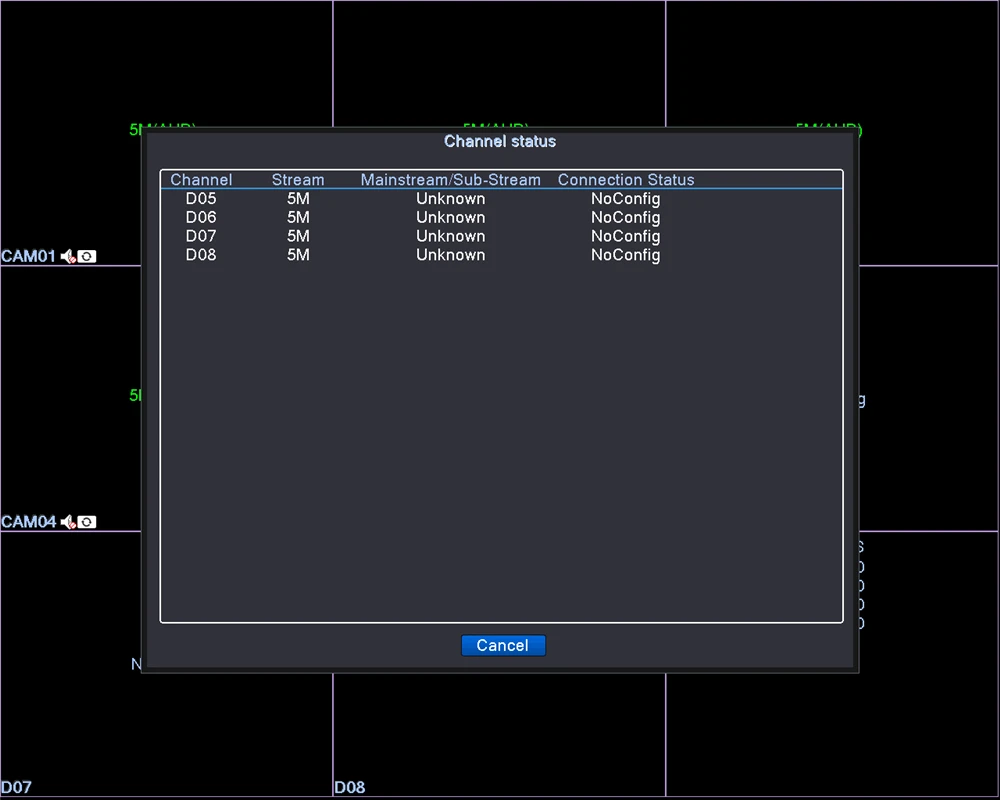Click the 5M stream value for D08
1000x800 pixels.
(x=298, y=255)
